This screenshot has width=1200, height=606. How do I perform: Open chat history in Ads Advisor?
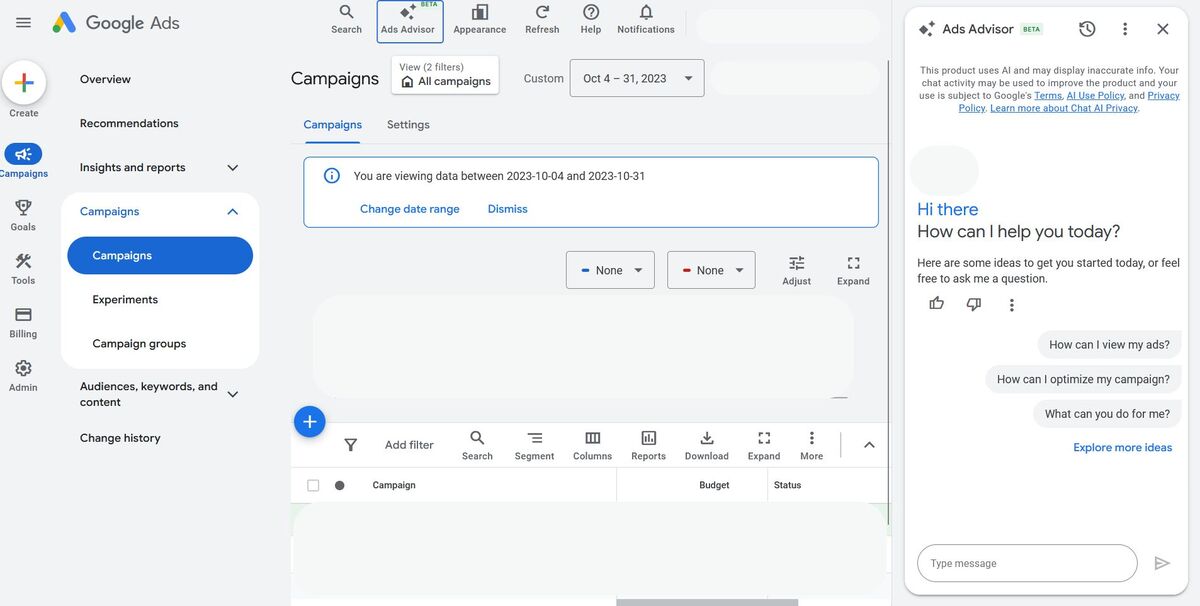pos(1087,29)
